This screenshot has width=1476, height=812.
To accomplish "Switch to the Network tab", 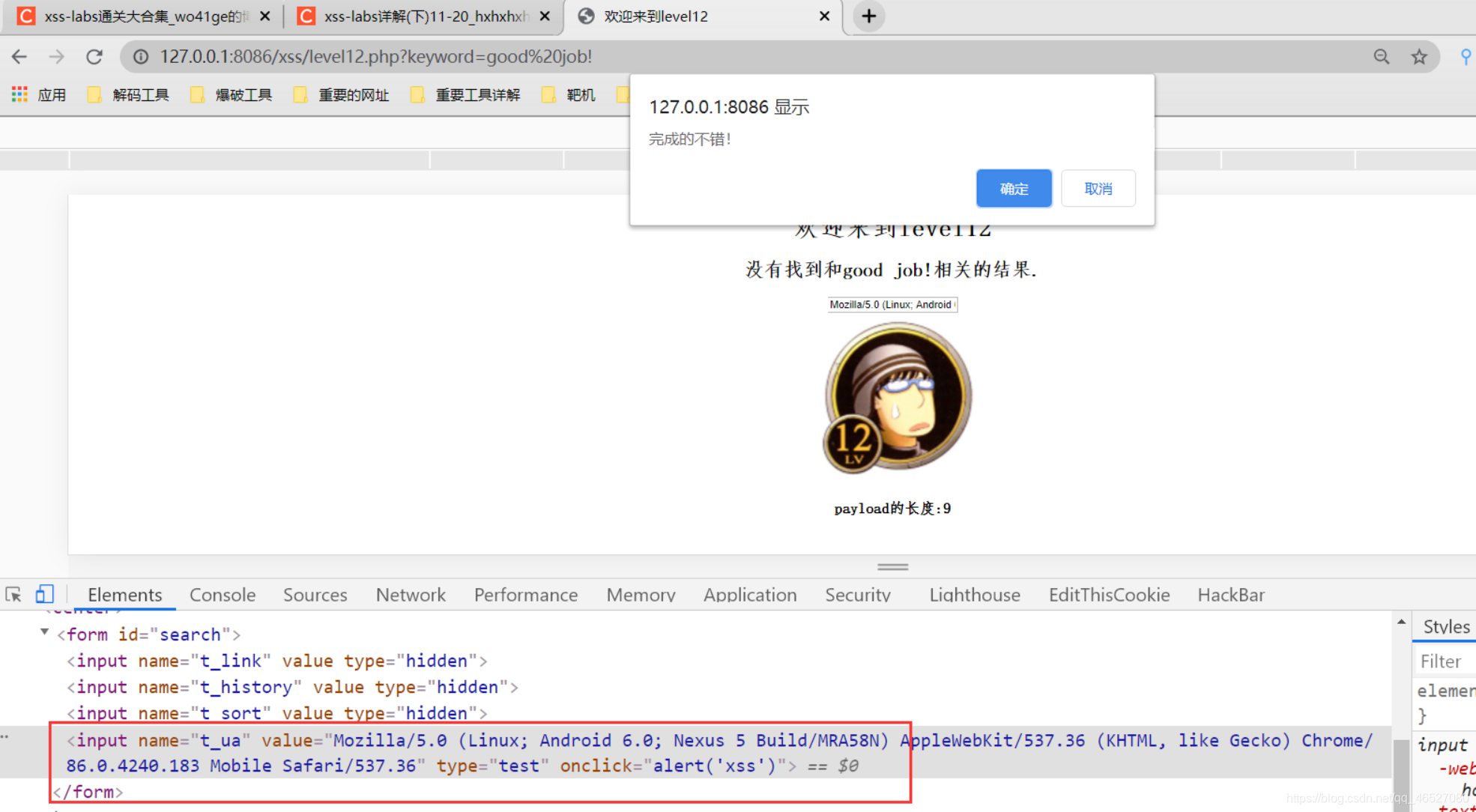I will [x=411, y=595].
